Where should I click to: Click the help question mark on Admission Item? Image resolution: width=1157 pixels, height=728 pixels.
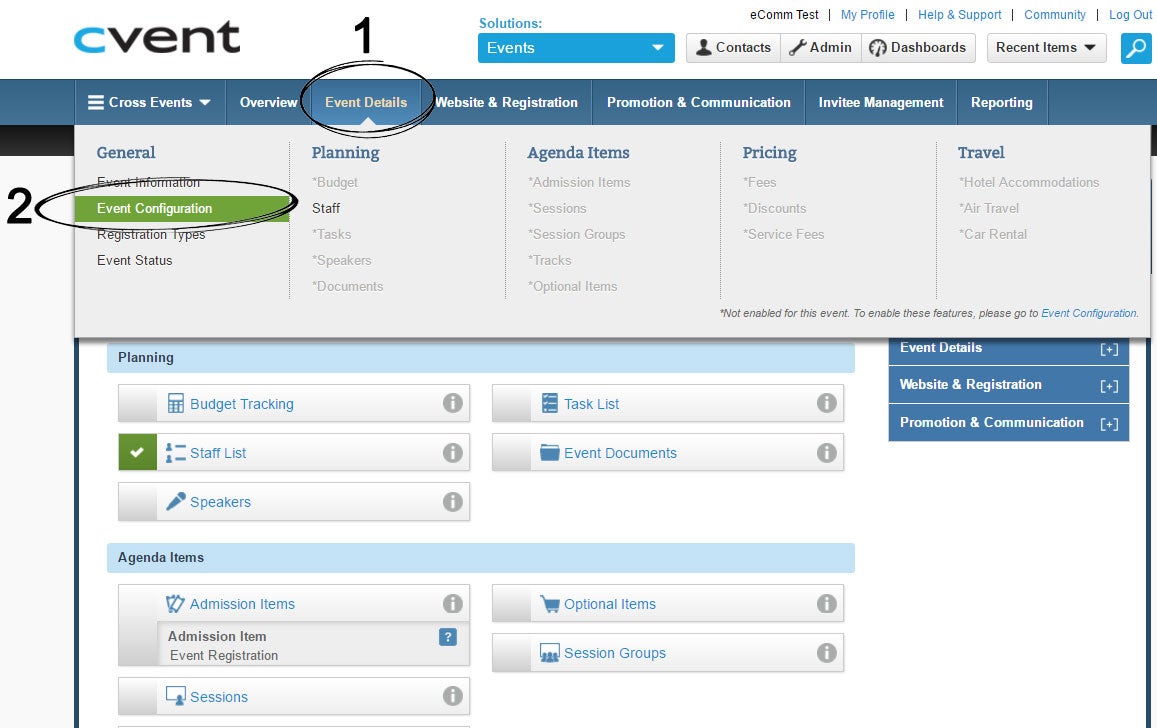[x=448, y=637]
